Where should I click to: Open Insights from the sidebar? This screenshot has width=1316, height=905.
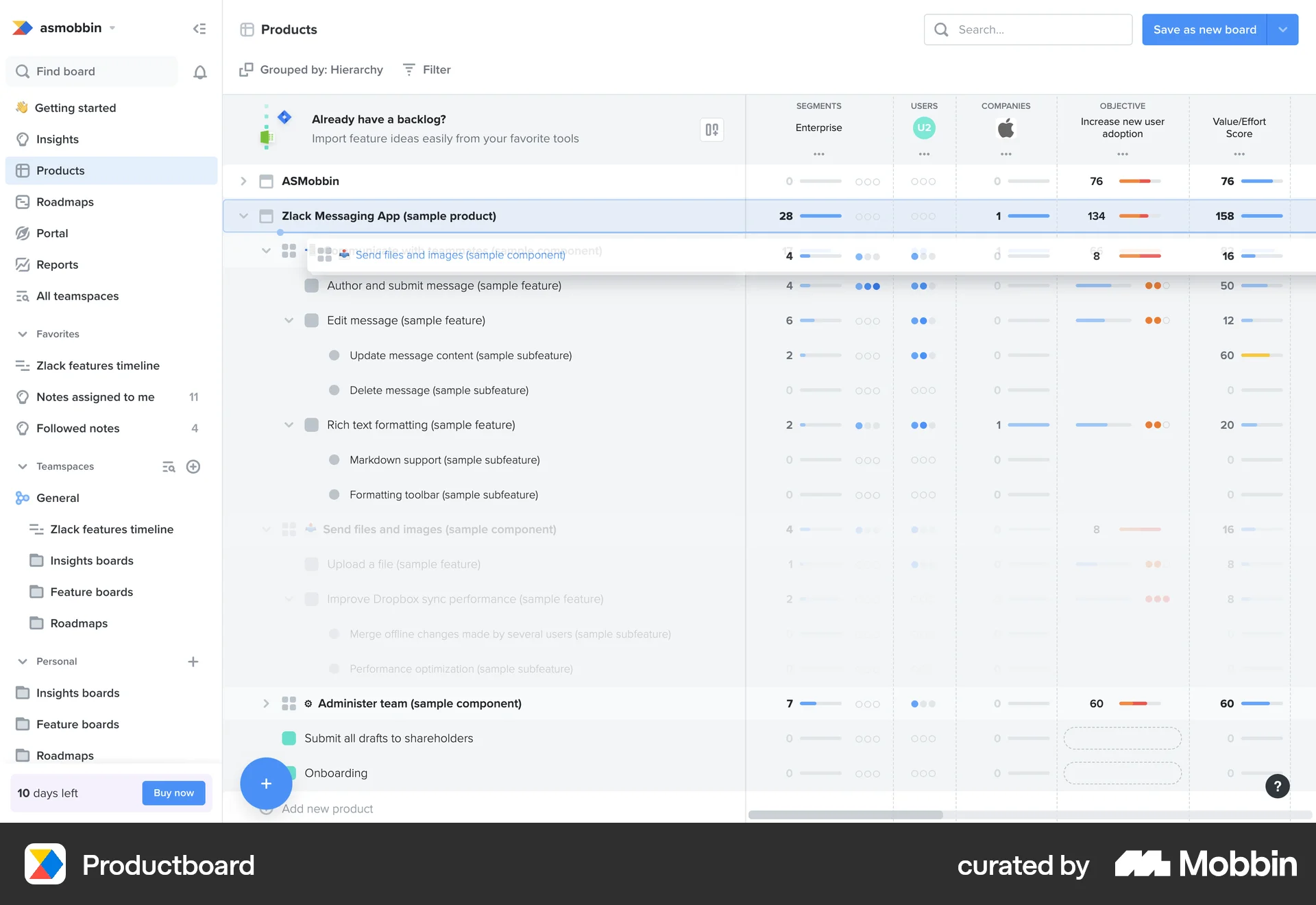(56, 139)
